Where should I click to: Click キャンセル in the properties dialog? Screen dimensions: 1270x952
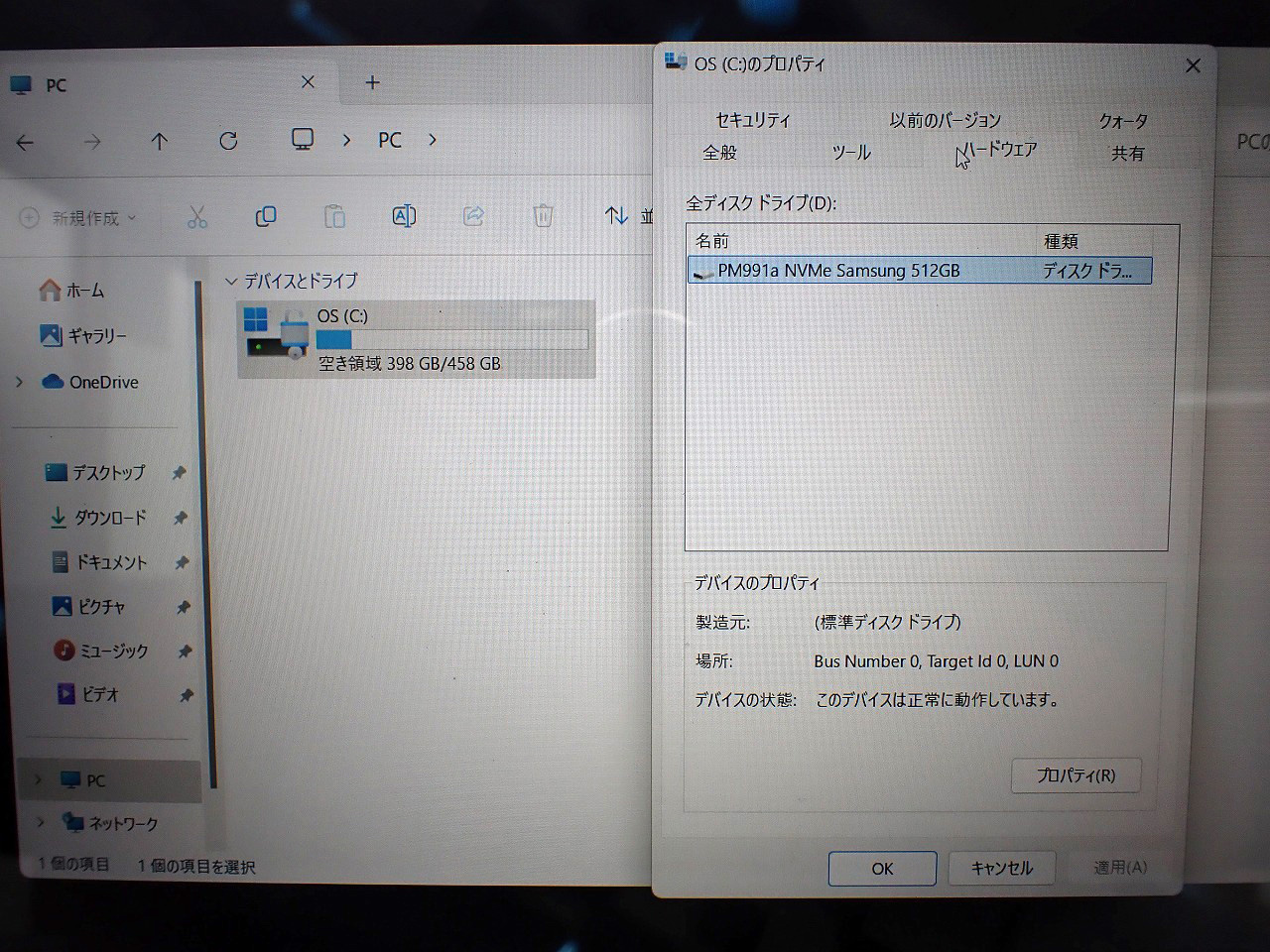1001,869
